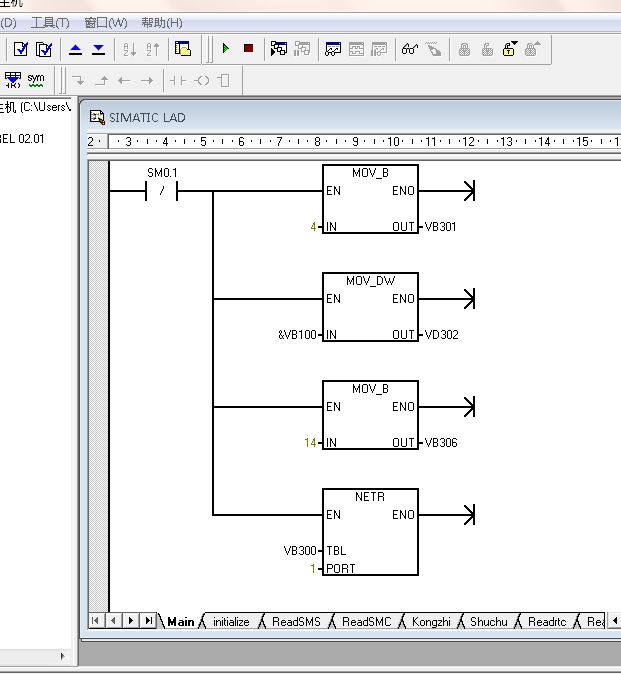Click the Download blue down-arrow icon
Viewport: 621px width, 674px height.
(98, 48)
